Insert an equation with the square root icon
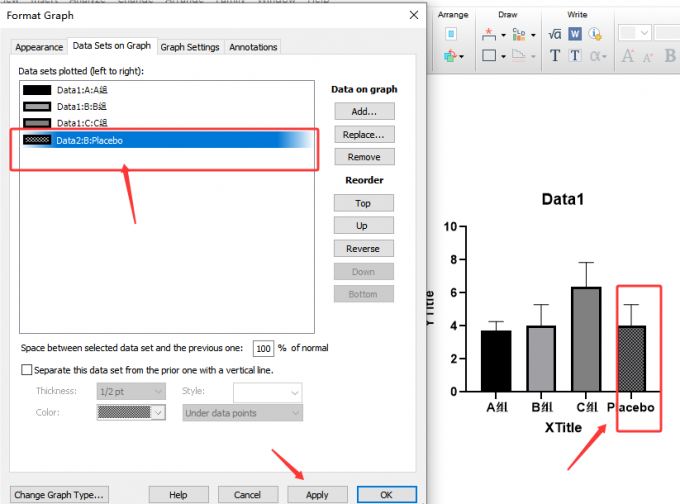The width and height of the screenshot is (680, 504). (555, 34)
